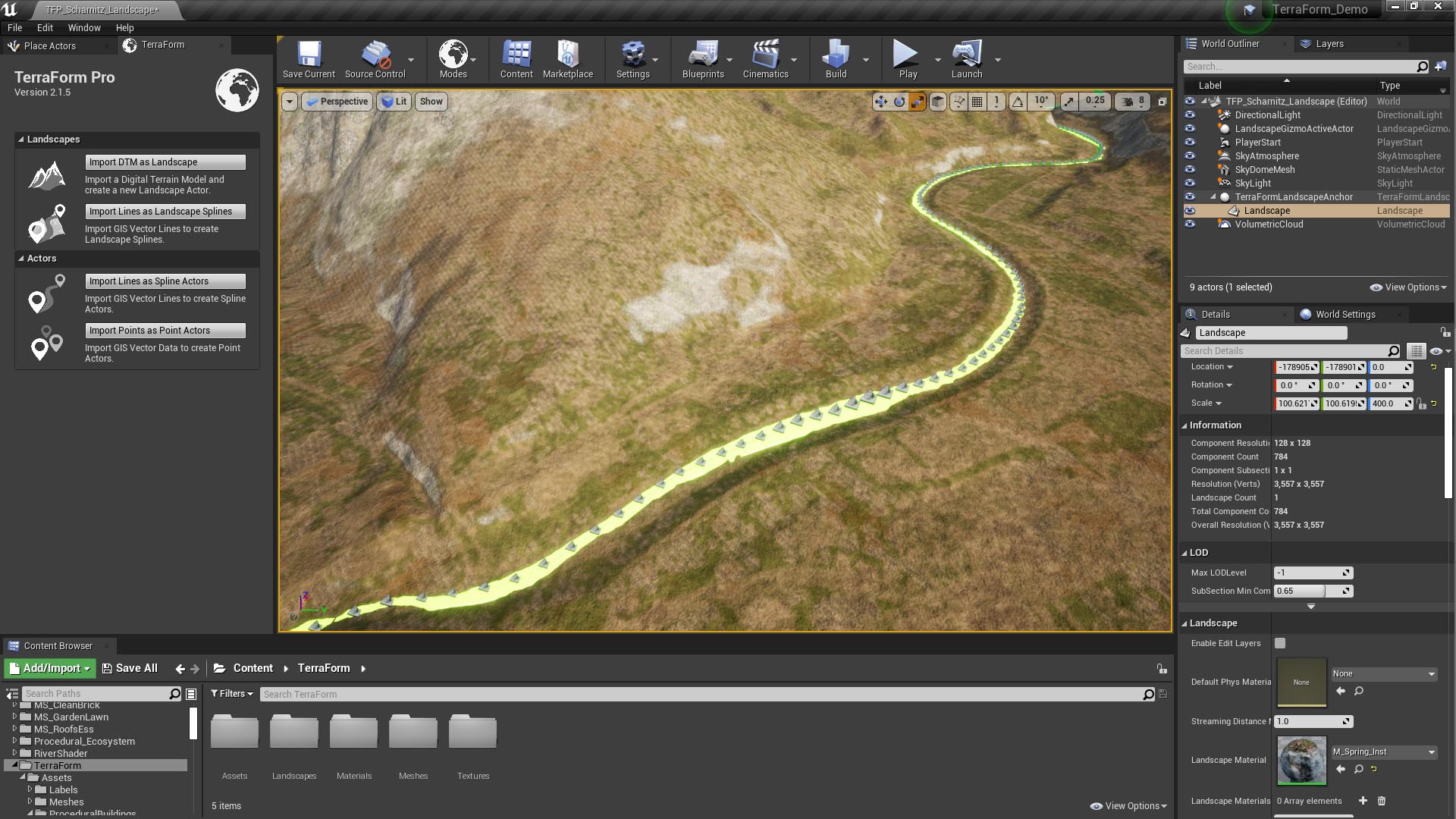Select the scale gizmo mode in viewport
Viewport: 1456px width, 819px height.
(x=917, y=101)
